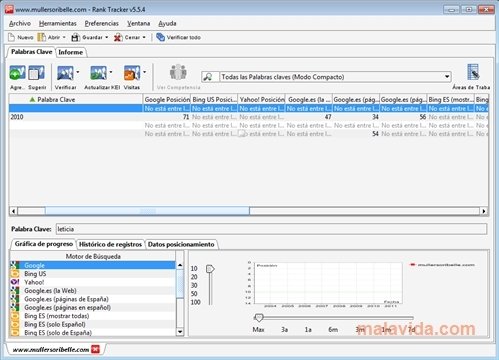Save project using Guardar icon
Screen dimensions: 499x360
[x=75, y=37]
